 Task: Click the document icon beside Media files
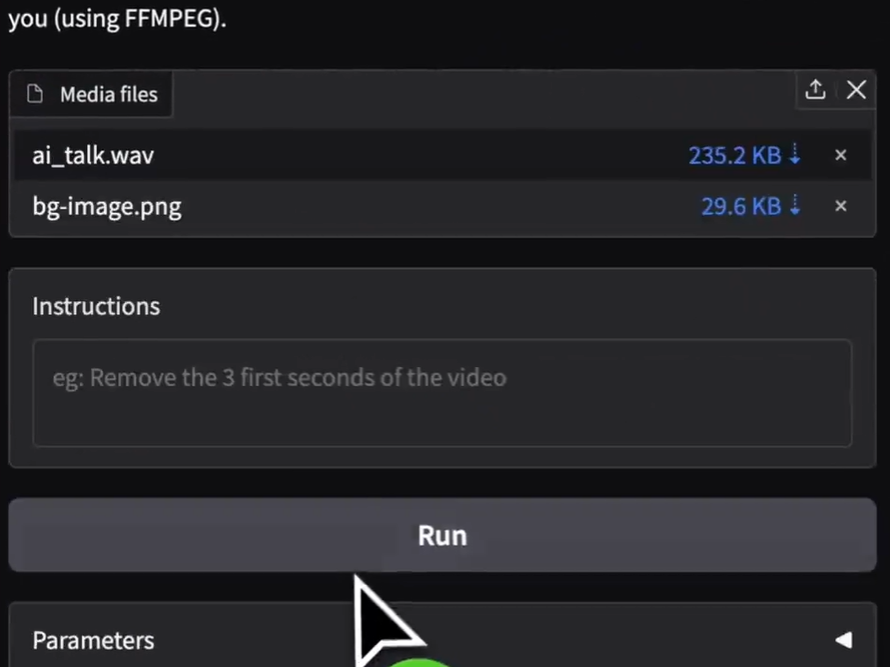pos(36,95)
